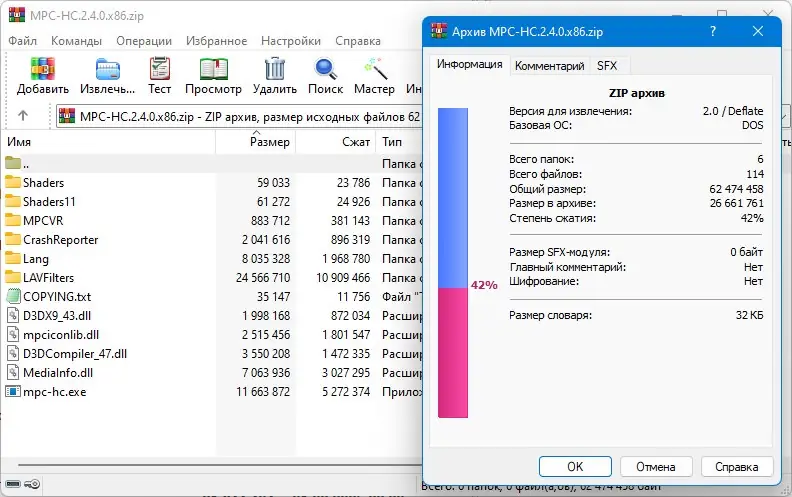Click the Поиск magnifier icon
Screen dimensions: 792x497
(325, 69)
